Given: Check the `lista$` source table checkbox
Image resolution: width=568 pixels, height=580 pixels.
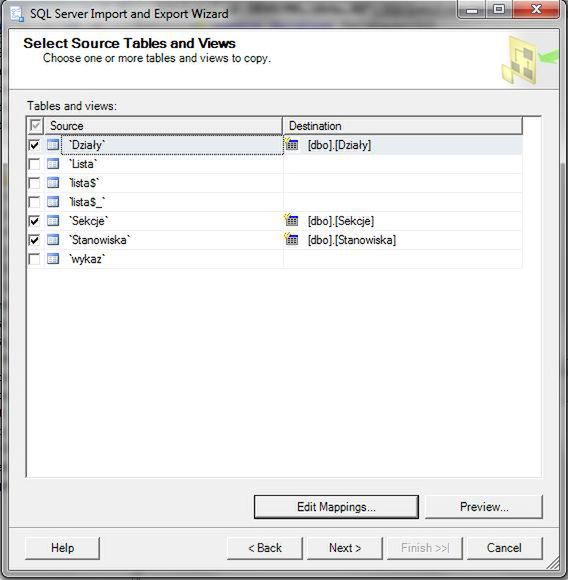Looking at the screenshot, I should pos(34,183).
